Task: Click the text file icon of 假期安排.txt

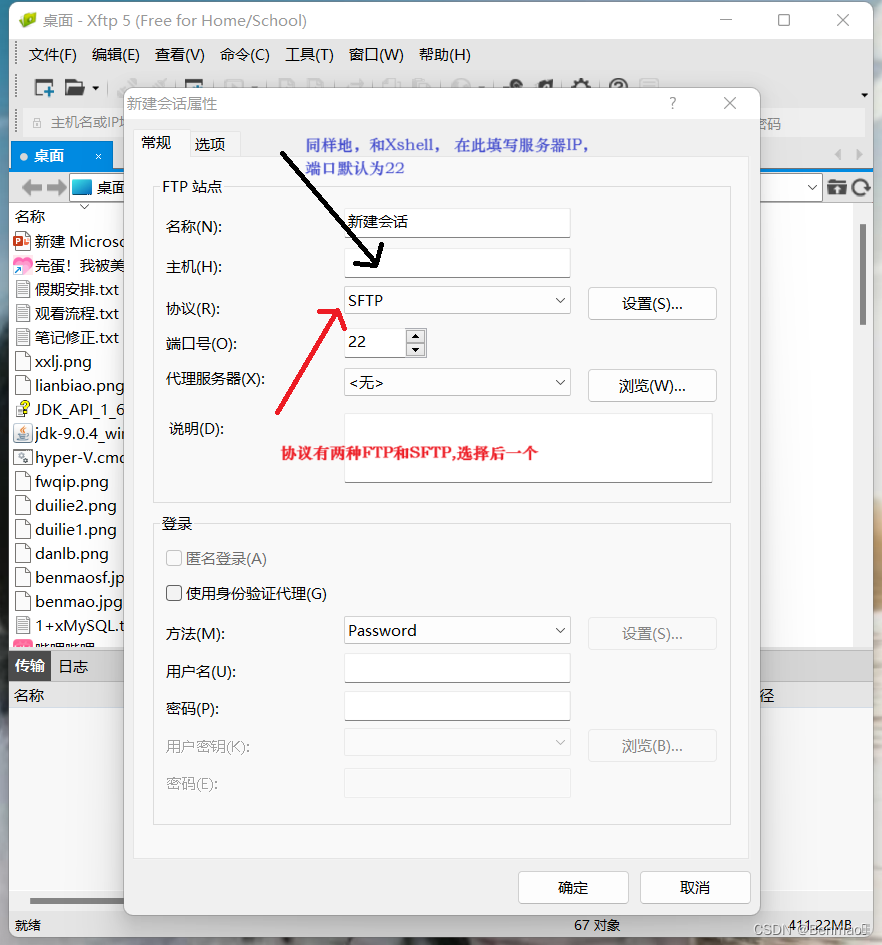Action: pos(23,289)
